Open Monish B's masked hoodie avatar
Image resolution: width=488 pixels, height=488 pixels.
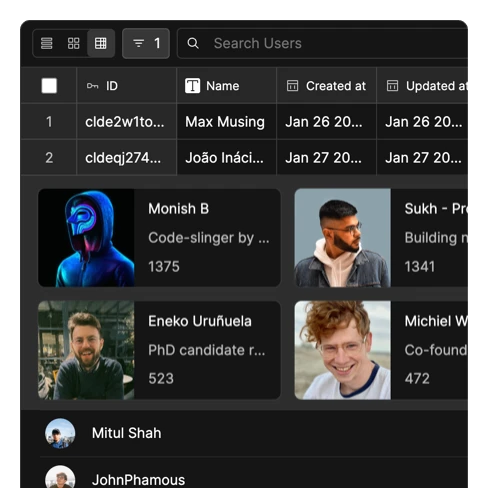pyautogui.click(x=86, y=238)
